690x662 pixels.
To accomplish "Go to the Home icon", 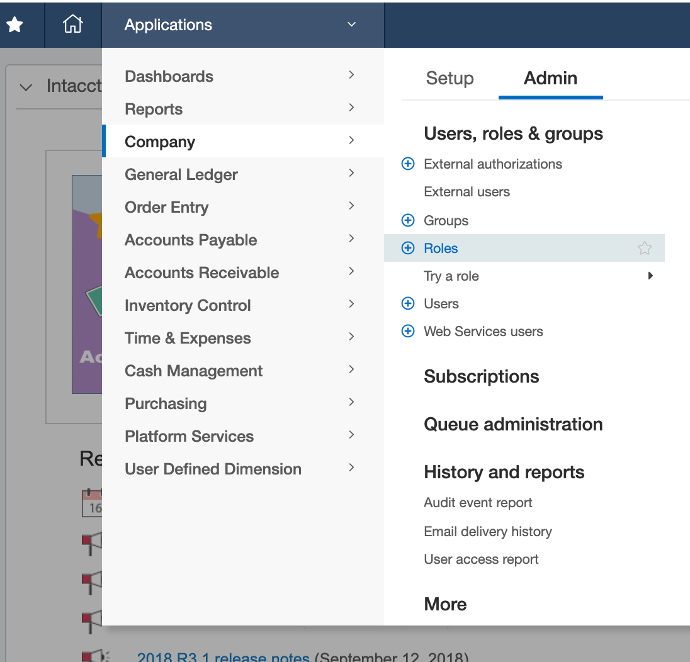I will click(73, 24).
